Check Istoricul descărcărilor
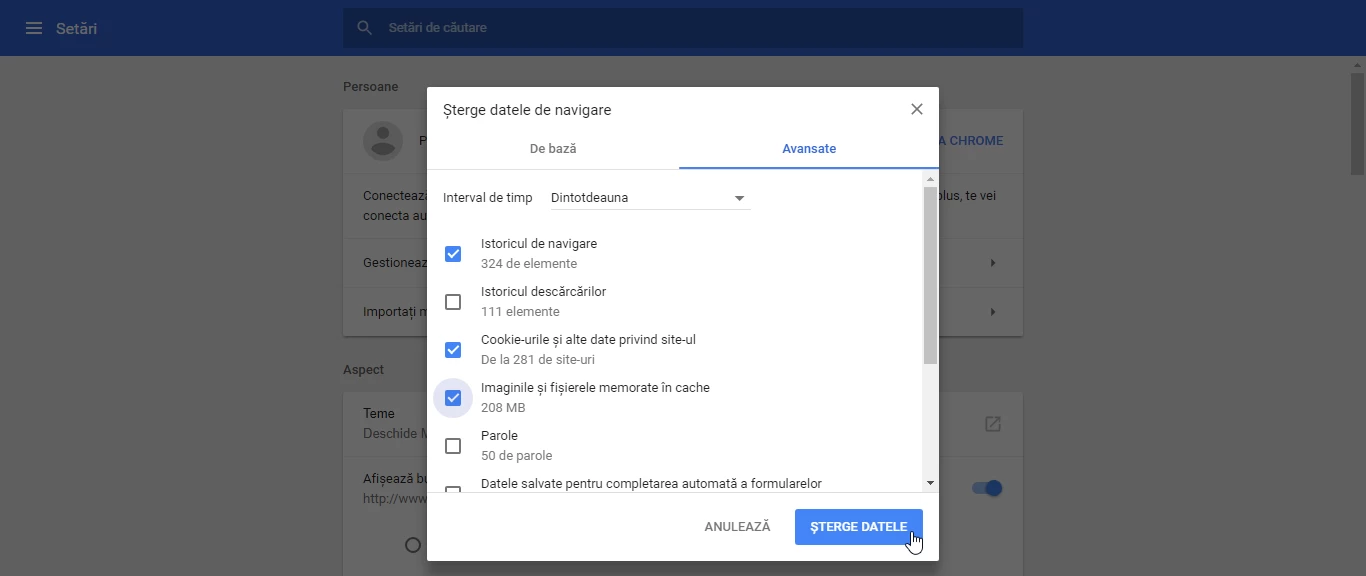 point(453,301)
